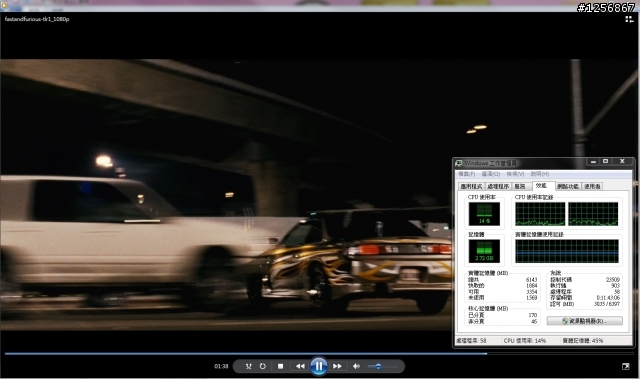Viewport: 640px width, 379px height.
Task: Click the memory 2.72 GB gauge
Action: [x=484, y=251]
